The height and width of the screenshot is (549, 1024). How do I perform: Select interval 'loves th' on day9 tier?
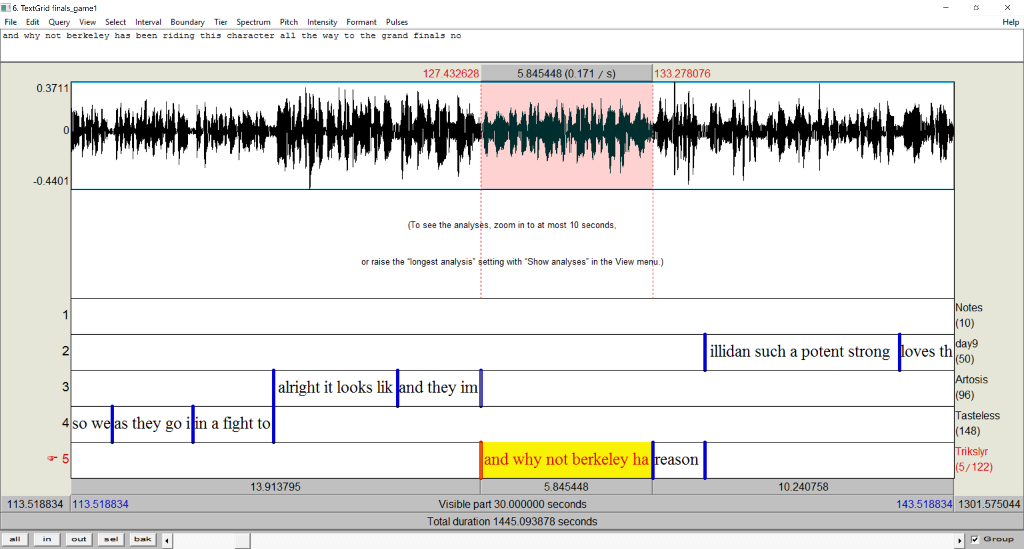point(927,352)
